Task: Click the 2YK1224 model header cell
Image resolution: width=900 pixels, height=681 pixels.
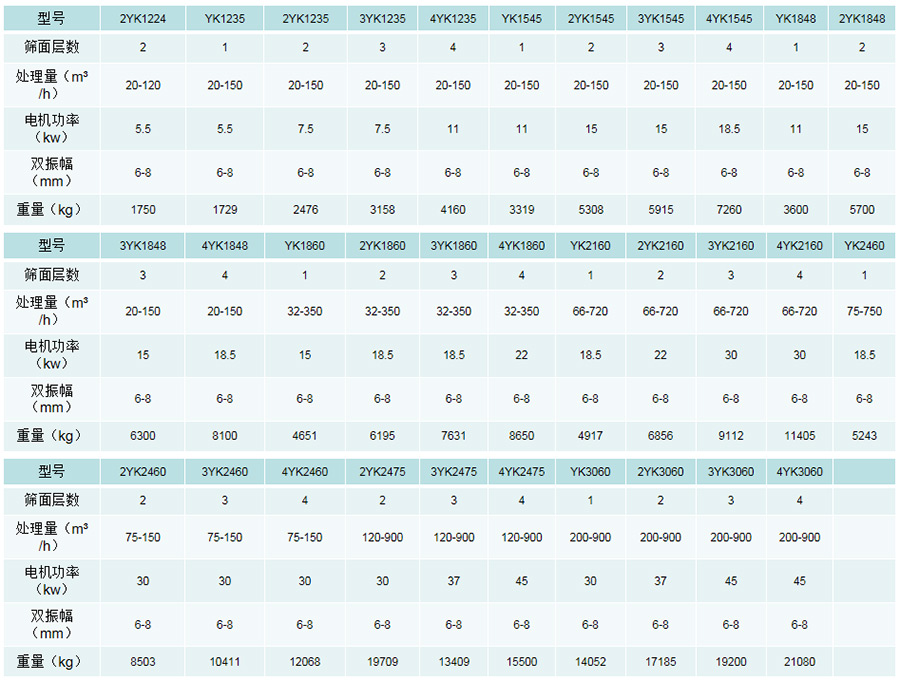Action: pos(142,19)
